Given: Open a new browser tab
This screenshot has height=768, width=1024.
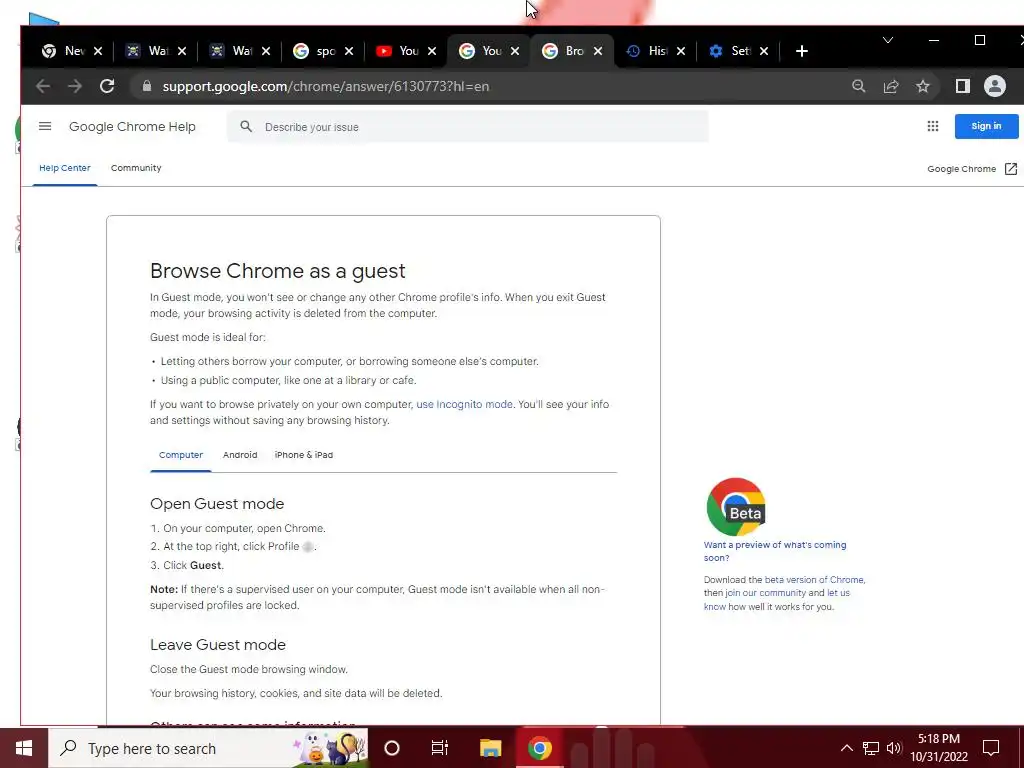Looking at the screenshot, I should point(802,51).
